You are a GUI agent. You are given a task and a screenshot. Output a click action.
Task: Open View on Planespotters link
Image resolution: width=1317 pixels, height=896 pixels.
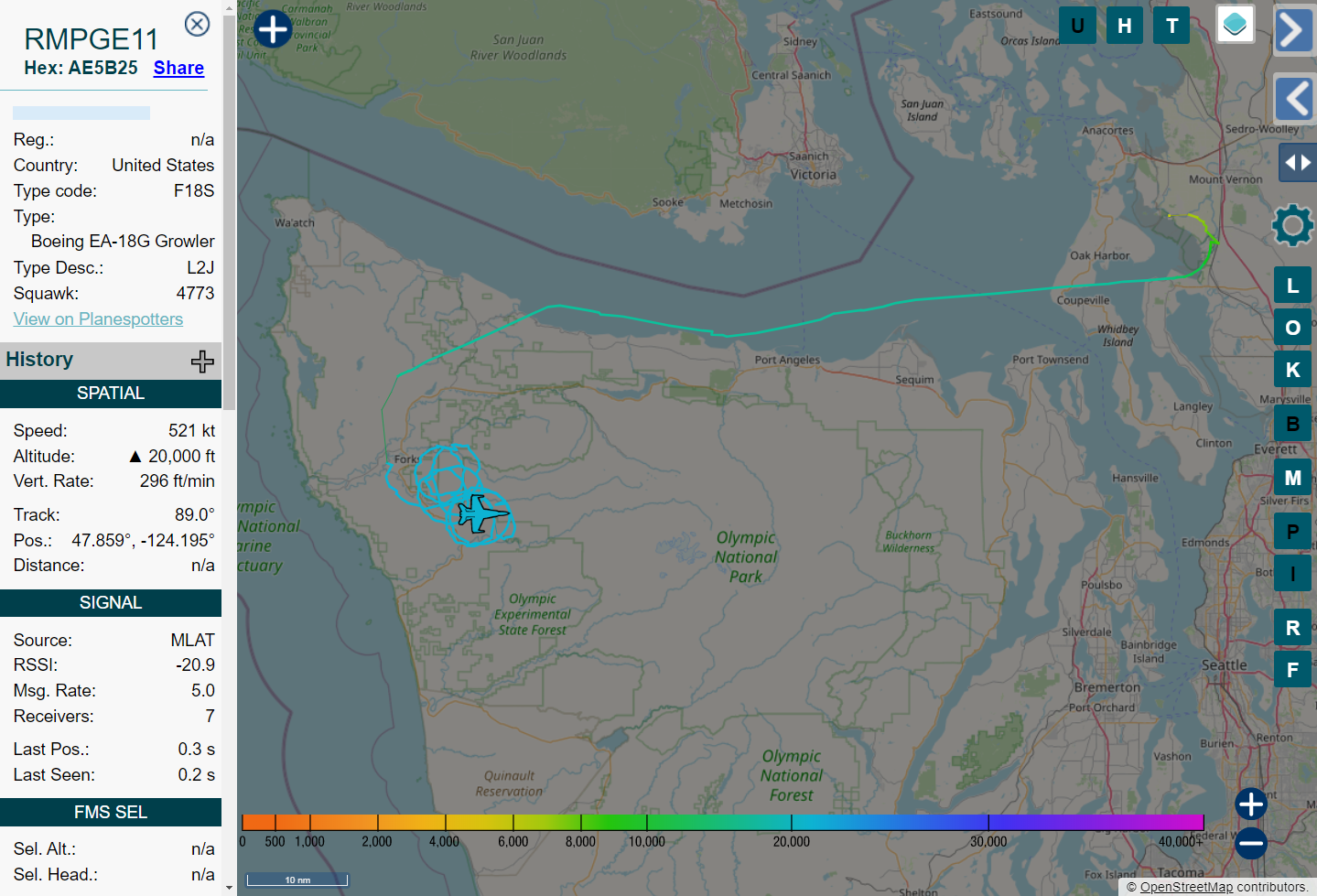coord(98,318)
